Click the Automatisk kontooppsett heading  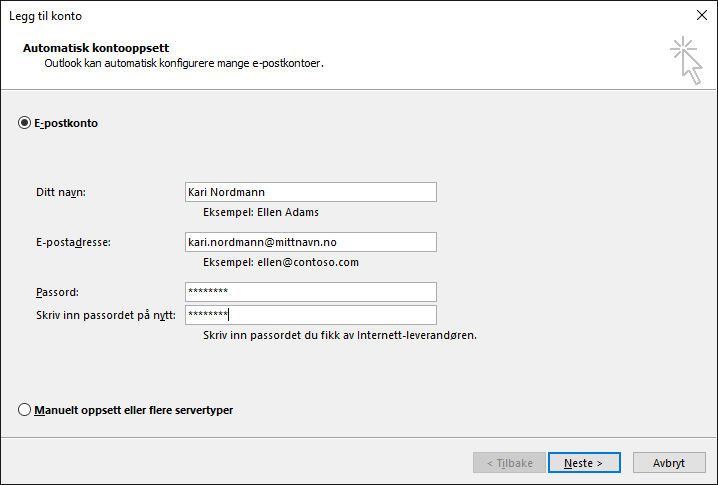click(x=96, y=48)
